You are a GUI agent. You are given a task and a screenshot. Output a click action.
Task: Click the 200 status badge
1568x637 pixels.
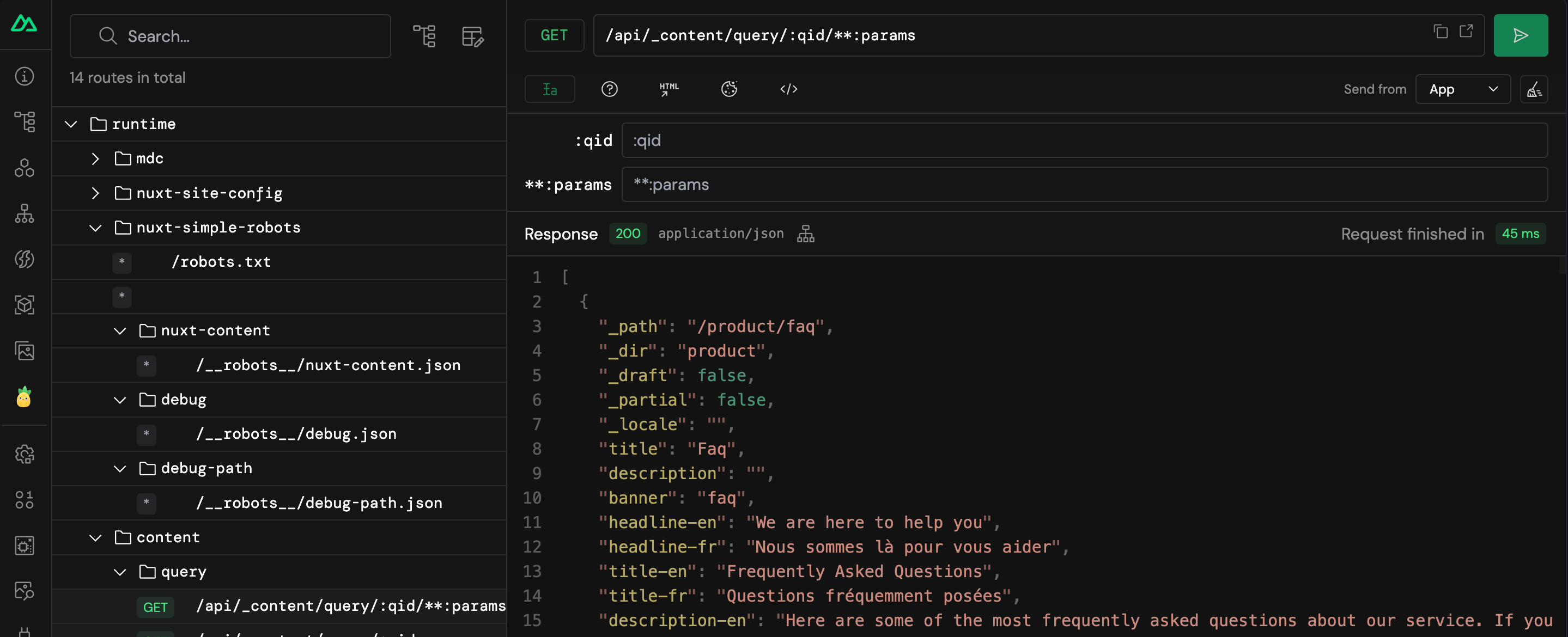[628, 234]
